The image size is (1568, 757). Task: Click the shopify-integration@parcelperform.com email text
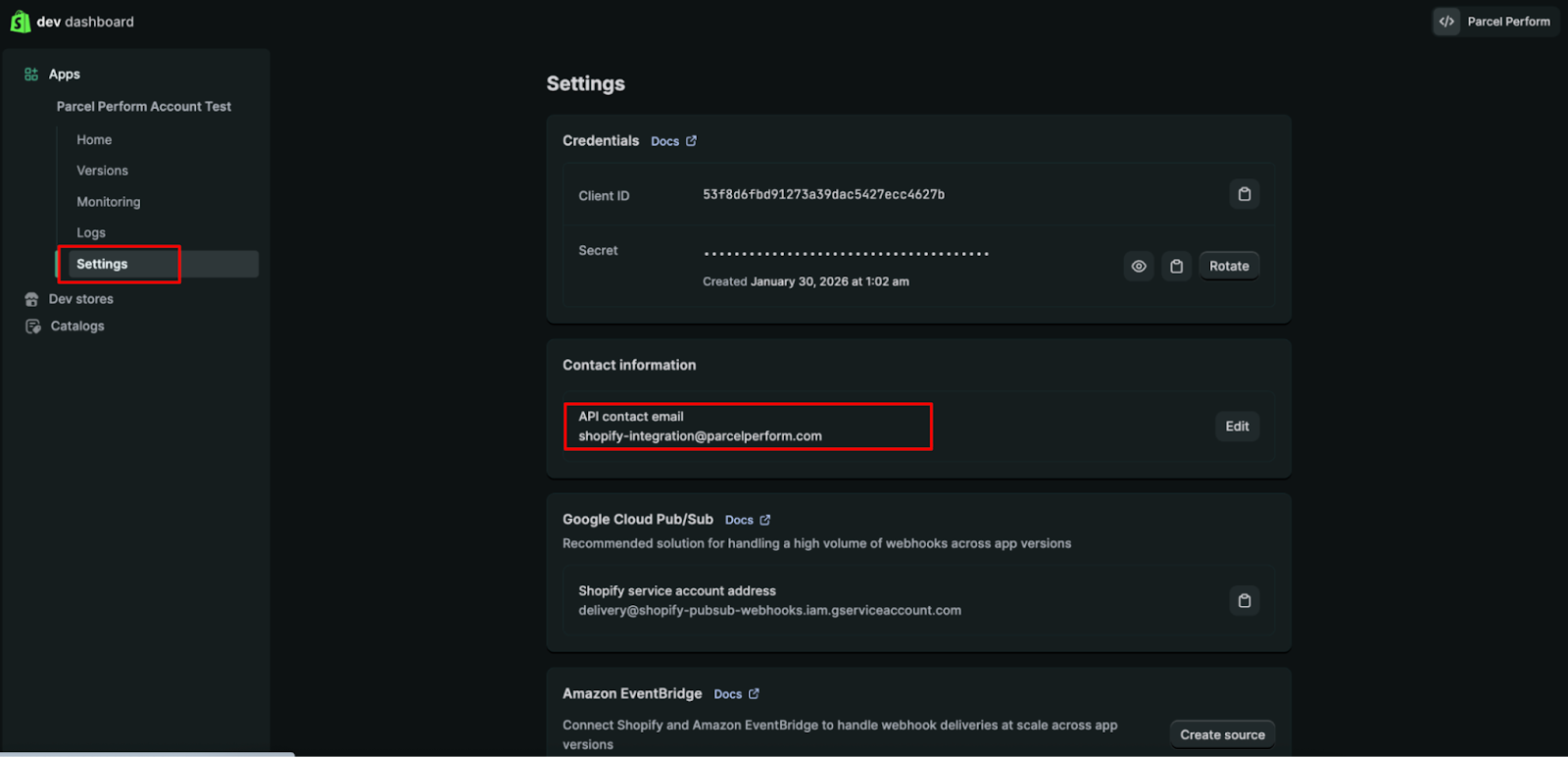[x=700, y=436]
